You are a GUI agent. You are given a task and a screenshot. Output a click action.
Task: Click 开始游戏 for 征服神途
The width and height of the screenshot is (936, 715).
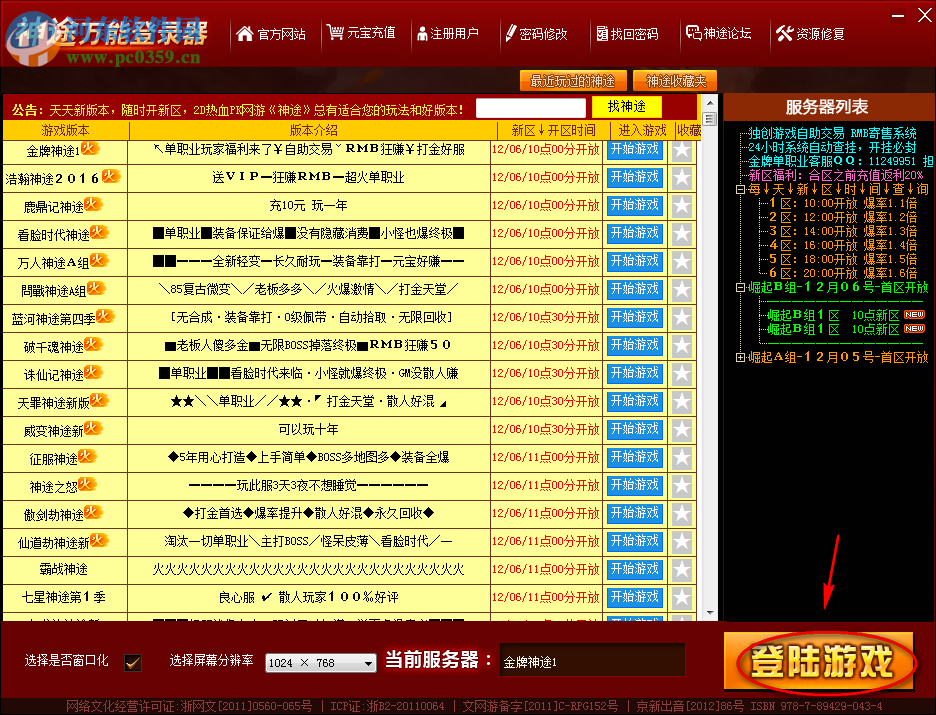point(635,458)
